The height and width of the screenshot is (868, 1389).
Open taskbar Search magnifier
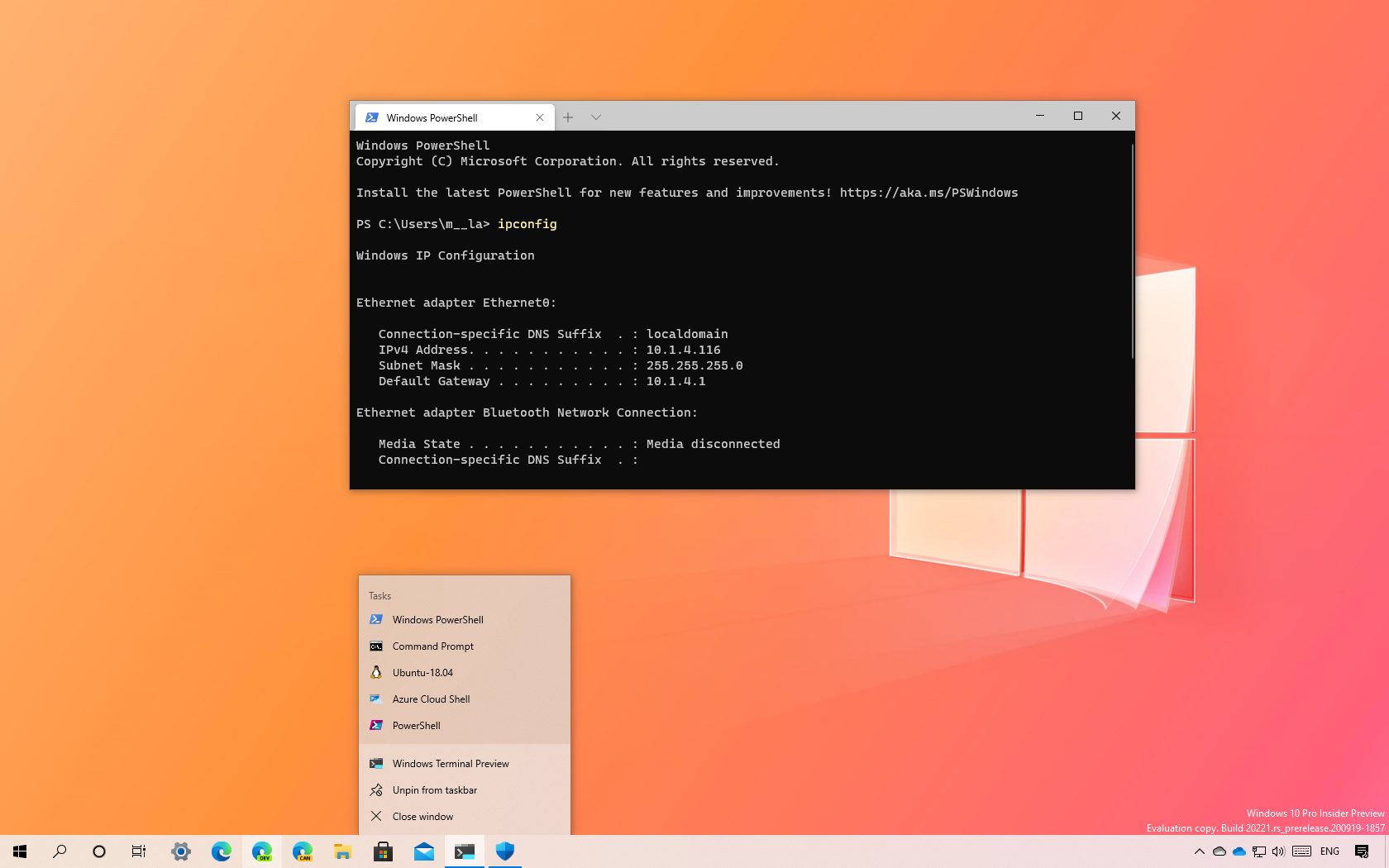coord(60,851)
